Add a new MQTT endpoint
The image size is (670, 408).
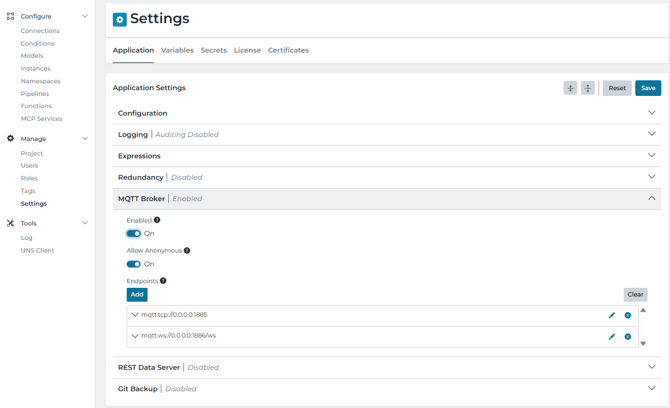(x=137, y=295)
